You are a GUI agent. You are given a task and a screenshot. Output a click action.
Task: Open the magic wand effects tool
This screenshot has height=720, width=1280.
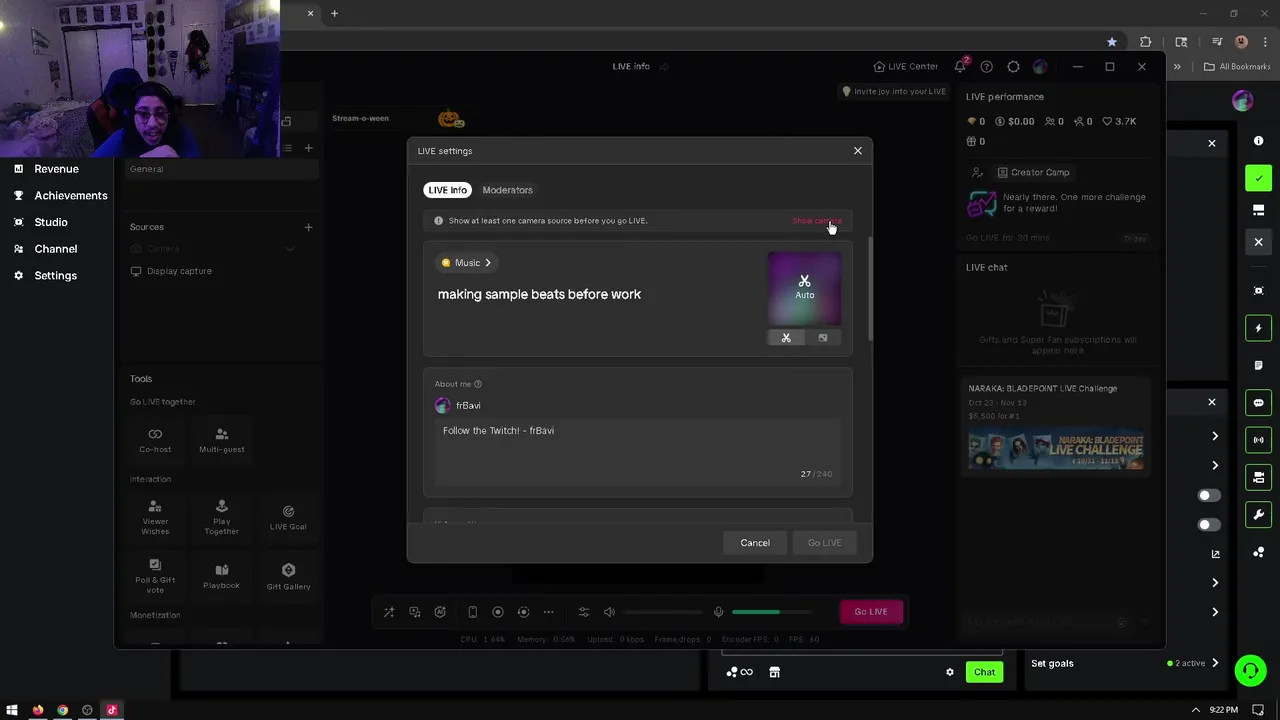(389, 612)
